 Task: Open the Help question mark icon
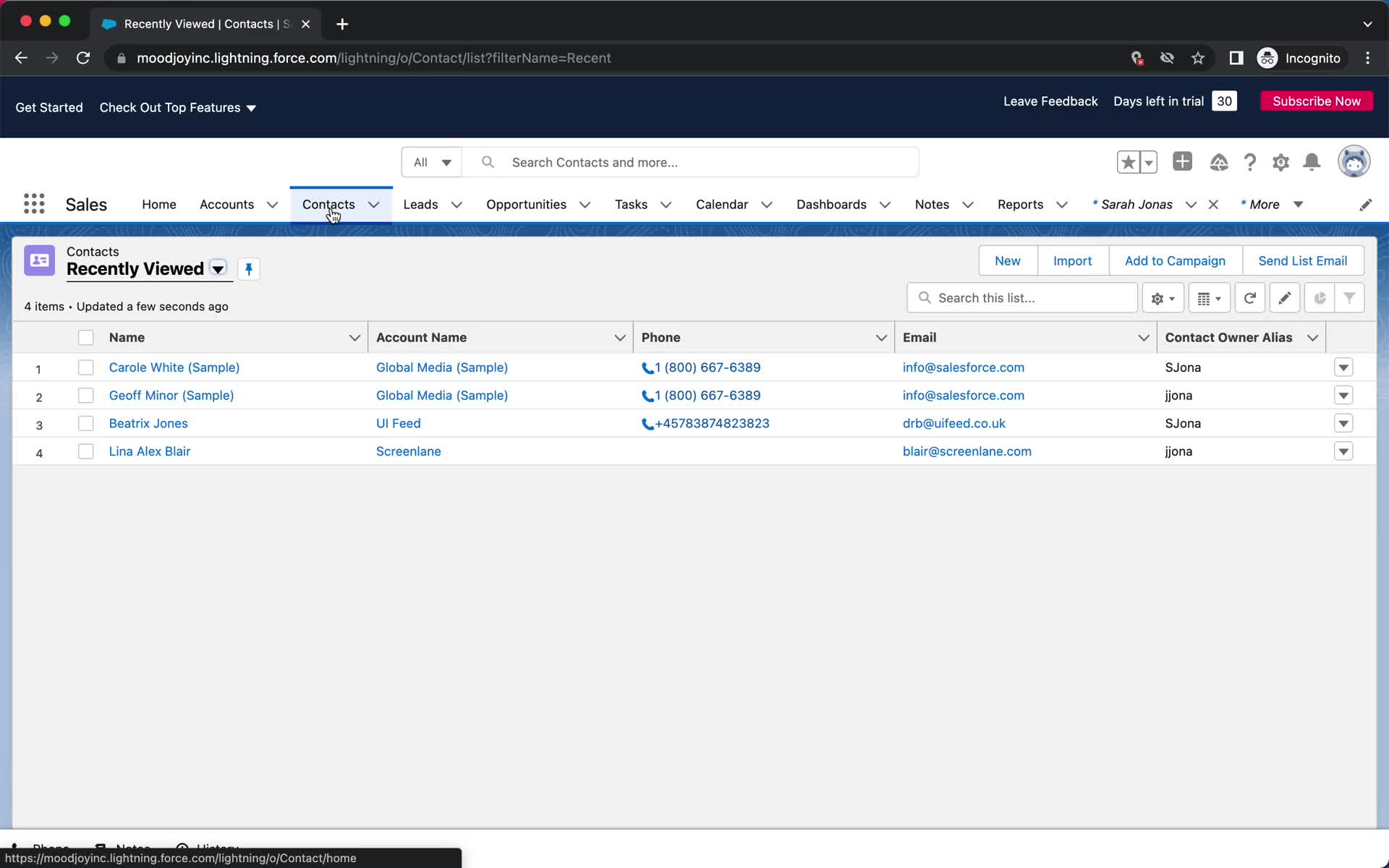(1249, 162)
